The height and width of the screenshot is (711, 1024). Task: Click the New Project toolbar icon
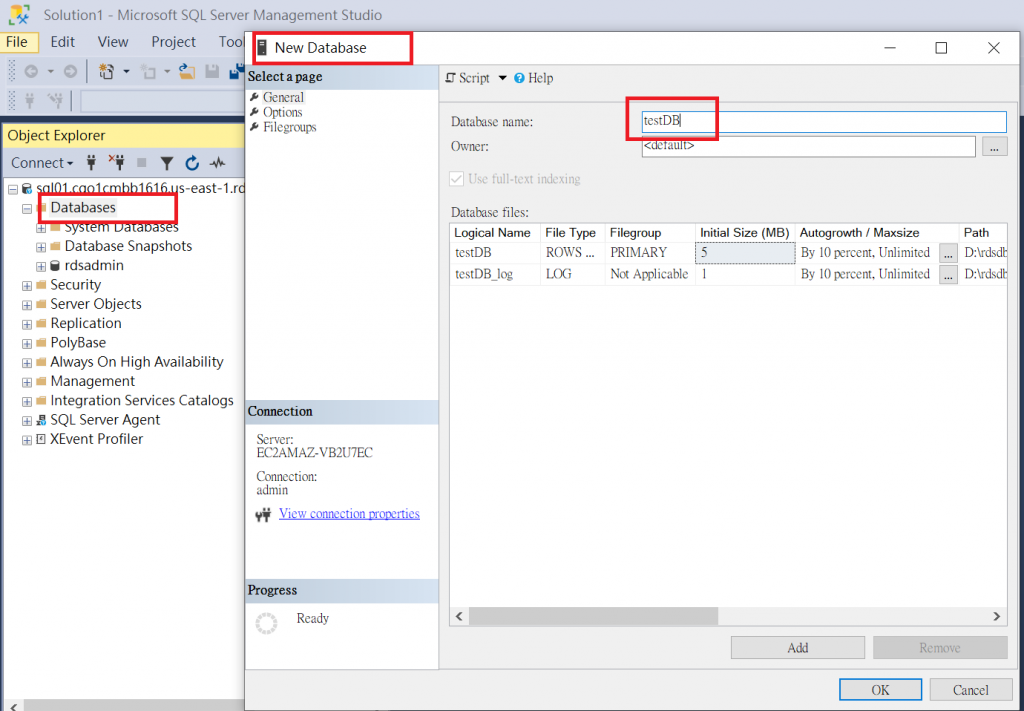pos(106,72)
